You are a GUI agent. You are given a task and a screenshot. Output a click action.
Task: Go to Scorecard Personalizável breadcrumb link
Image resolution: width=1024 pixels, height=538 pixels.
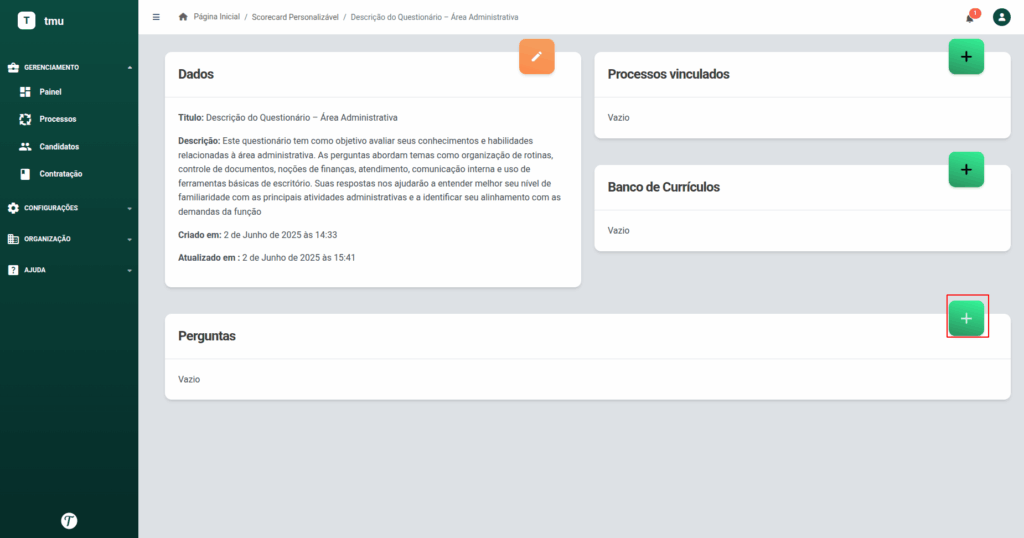click(x=295, y=17)
